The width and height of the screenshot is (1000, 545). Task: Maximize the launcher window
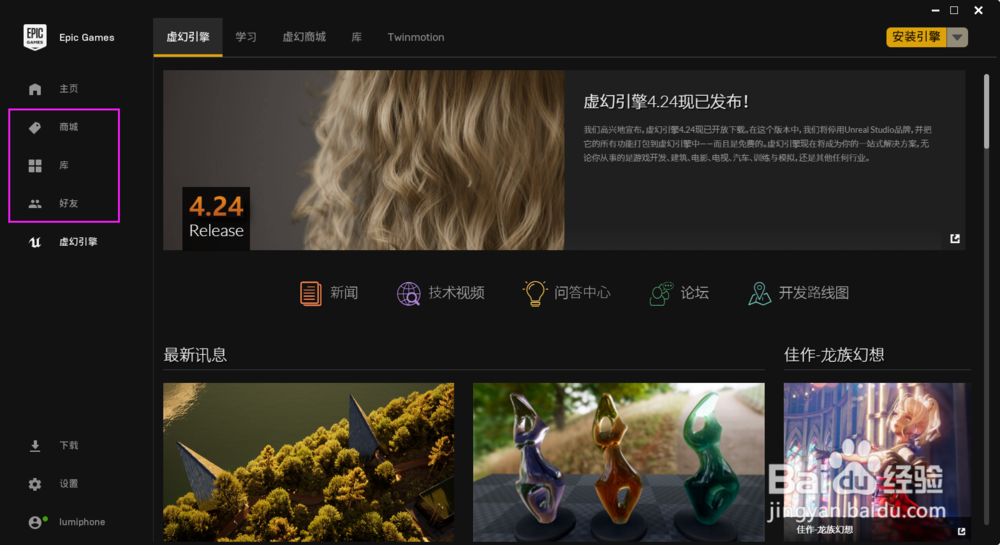point(954,10)
